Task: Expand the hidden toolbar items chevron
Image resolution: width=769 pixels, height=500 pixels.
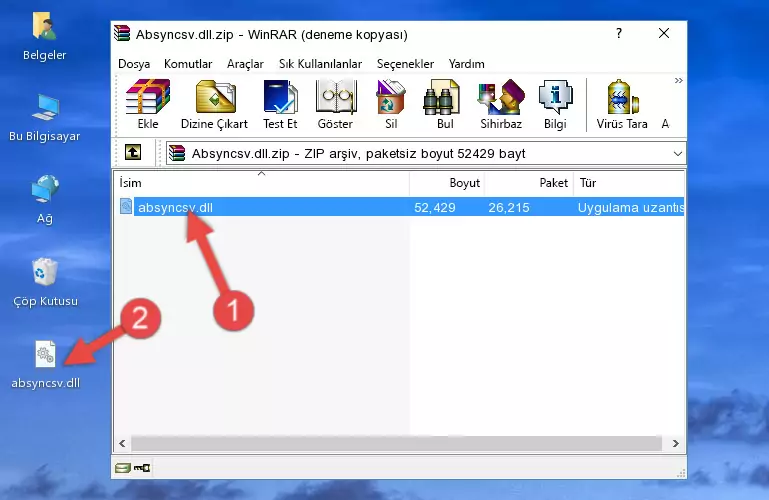Action: [678, 80]
